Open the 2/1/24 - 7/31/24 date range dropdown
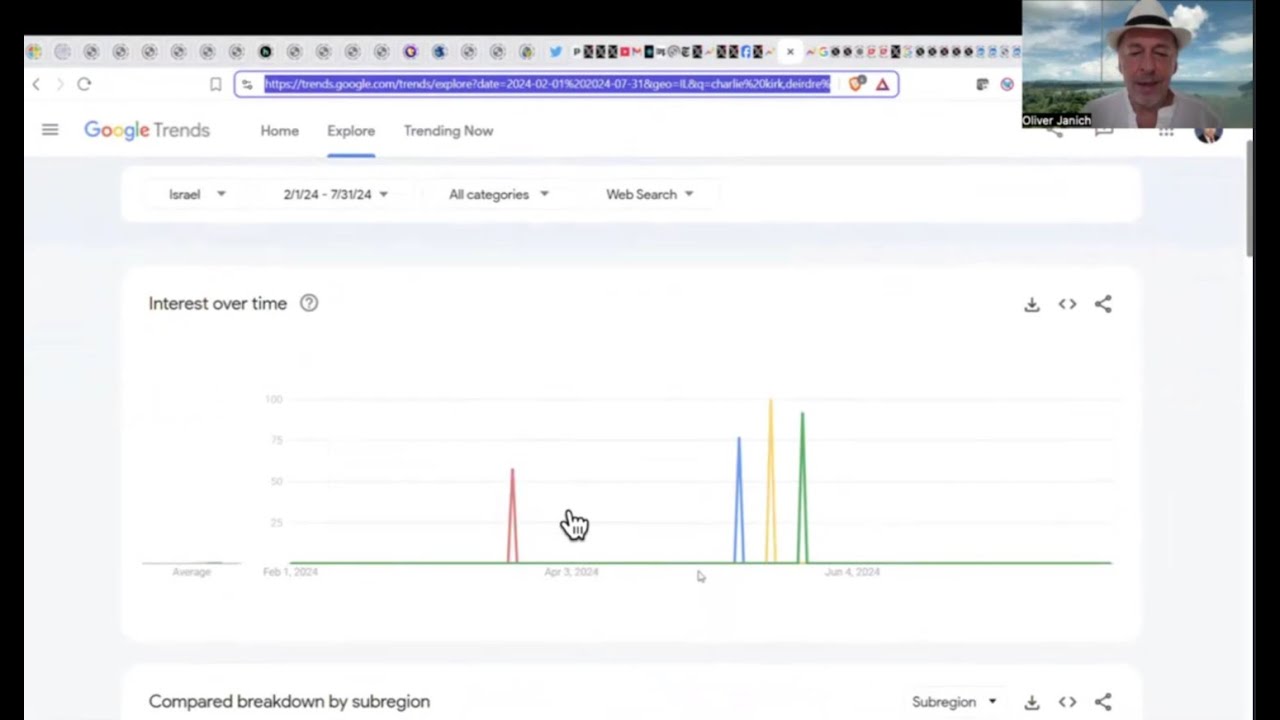 click(x=335, y=194)
